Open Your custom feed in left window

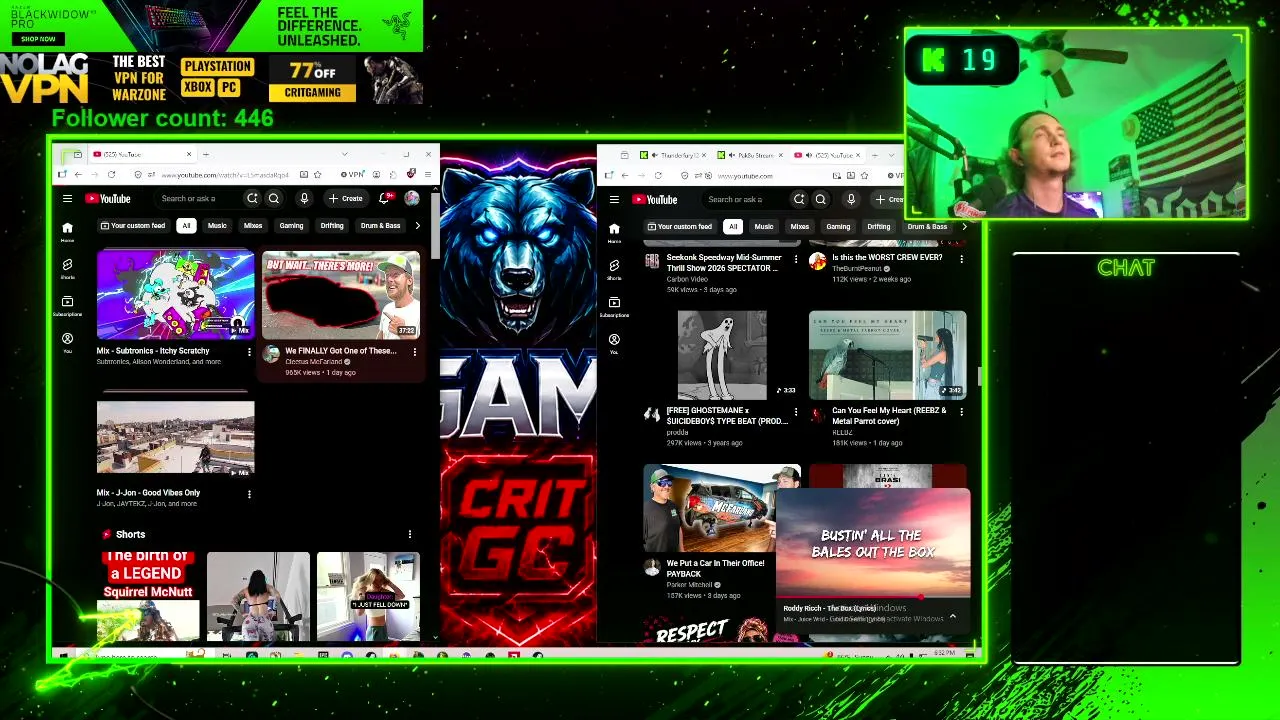point(132,226)
